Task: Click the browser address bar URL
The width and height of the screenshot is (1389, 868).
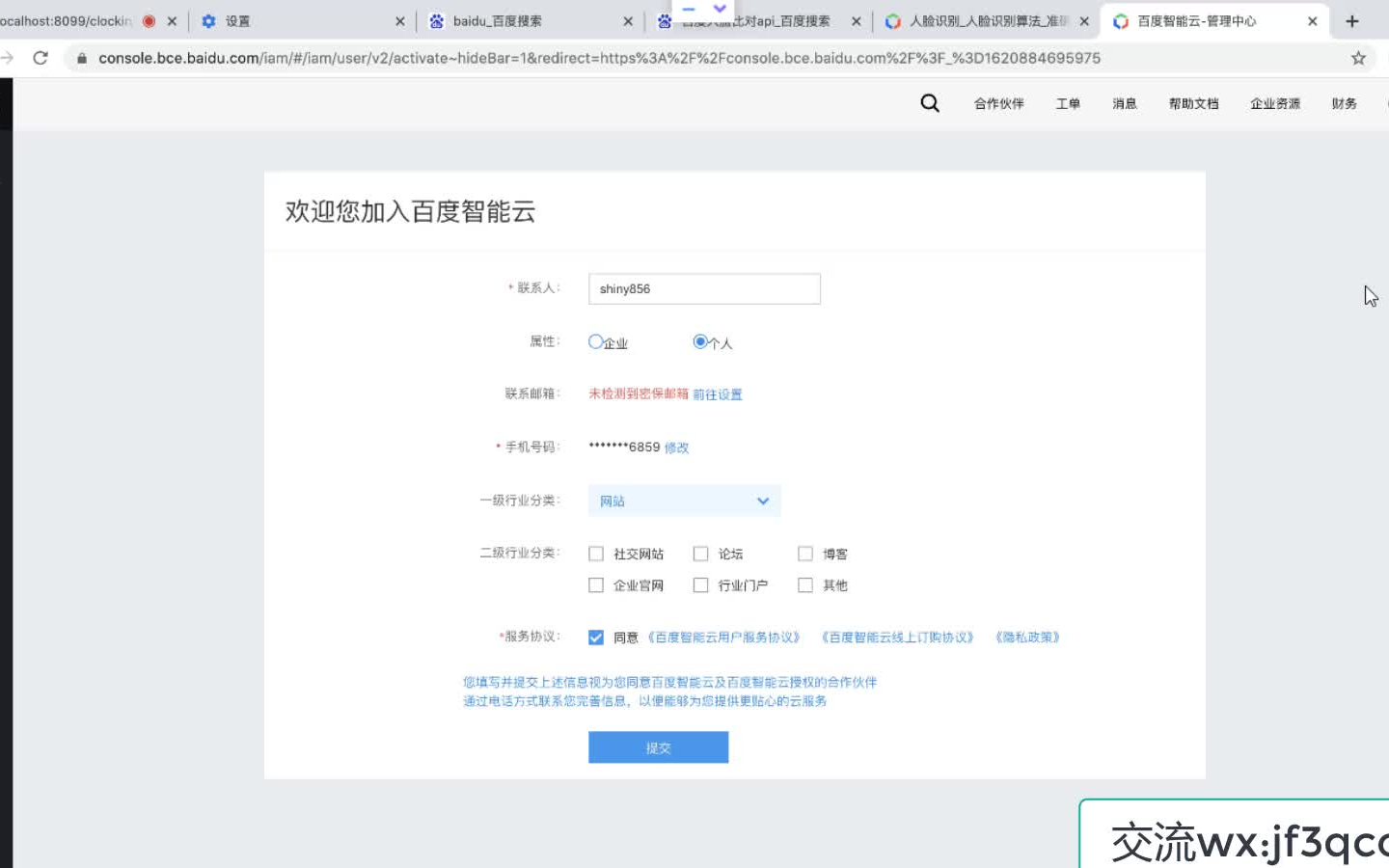Action: pos(599,58)
